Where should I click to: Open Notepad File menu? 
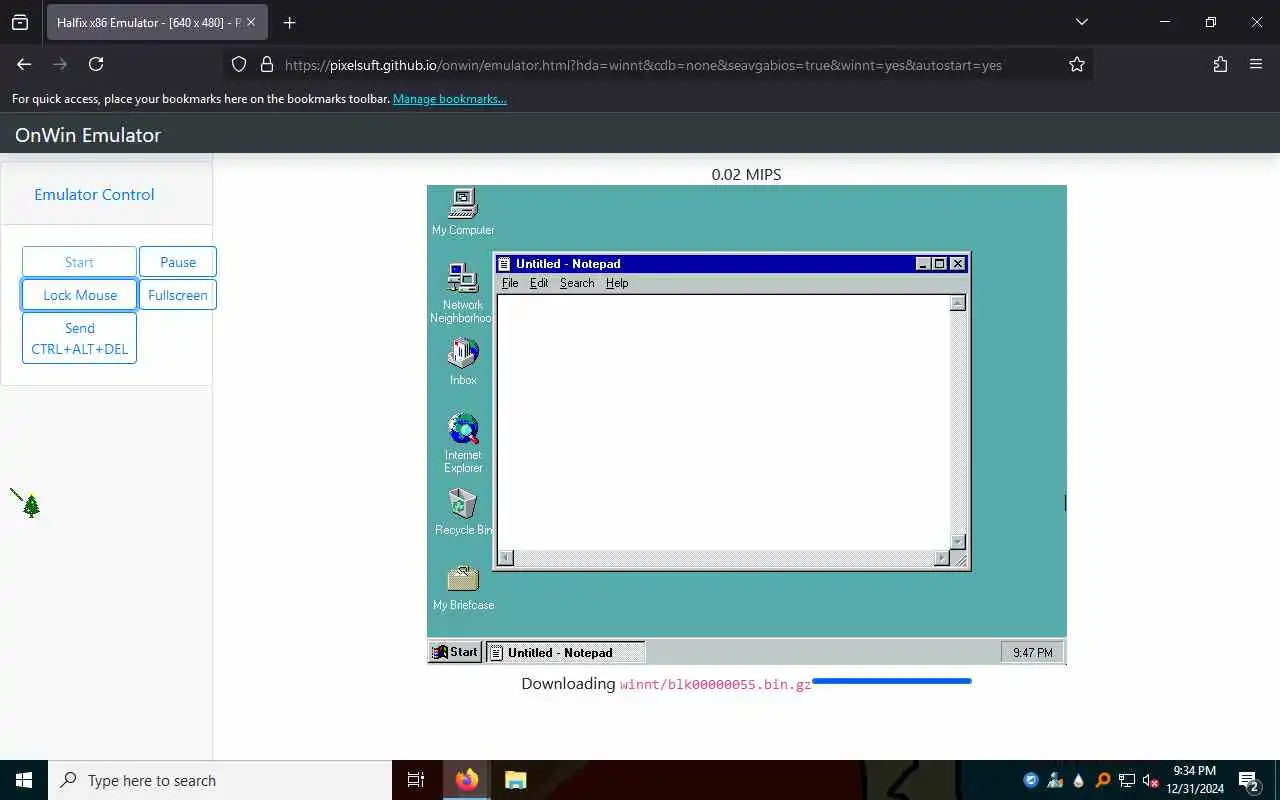[510, 283]
